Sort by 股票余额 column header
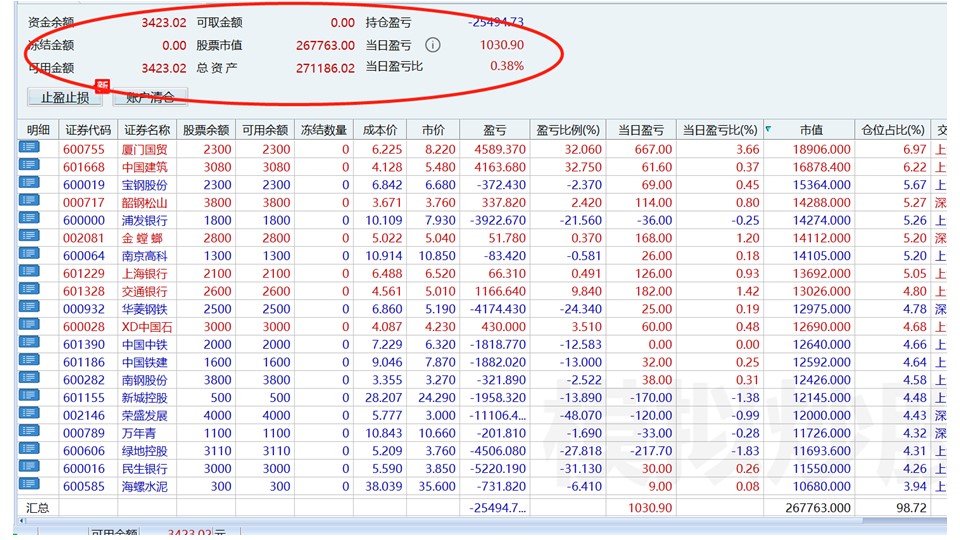The width and height of the screenshot is (960, 540). pos(206,130)
